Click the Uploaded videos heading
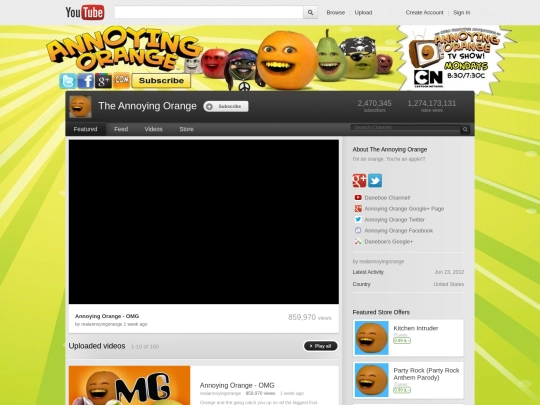Screen dimensions: 540x405 point(97,346)
